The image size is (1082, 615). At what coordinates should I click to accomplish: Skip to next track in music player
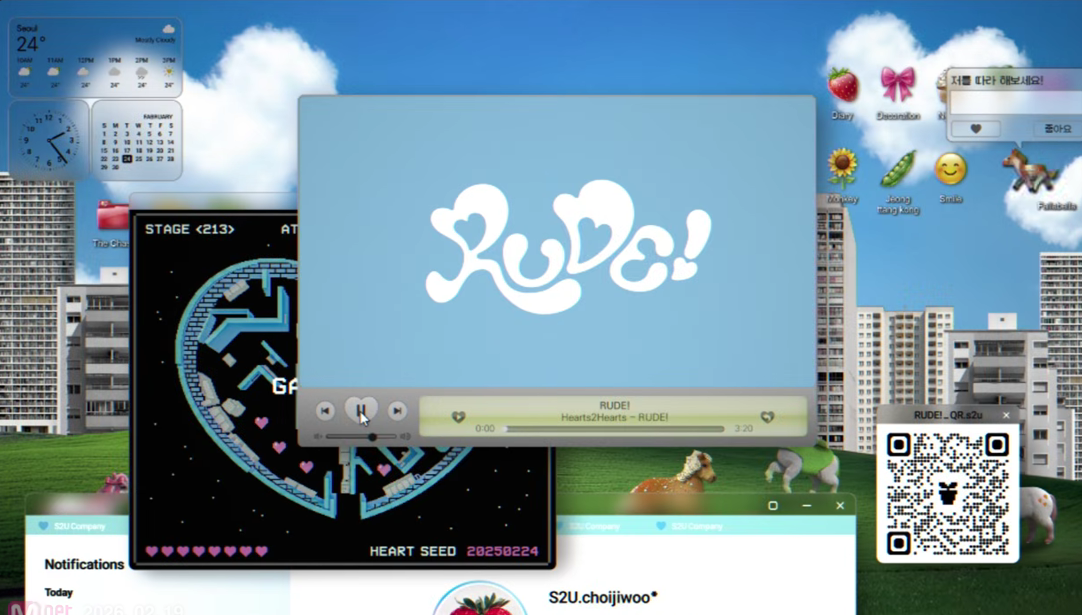397,411
